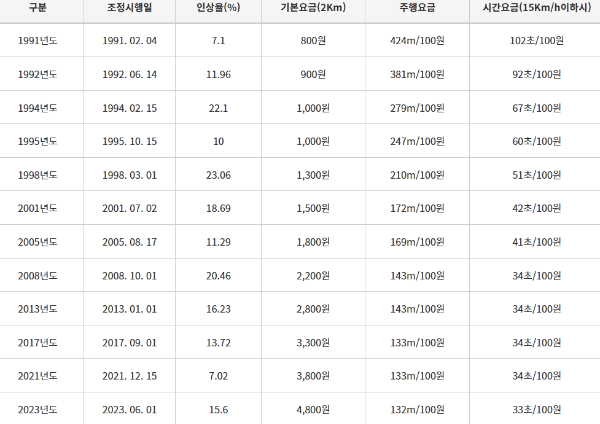Click the 23.06 increase rate cell
Image resolution: width=600 pixels, height=424 pixels.
[x=218, y=175]
